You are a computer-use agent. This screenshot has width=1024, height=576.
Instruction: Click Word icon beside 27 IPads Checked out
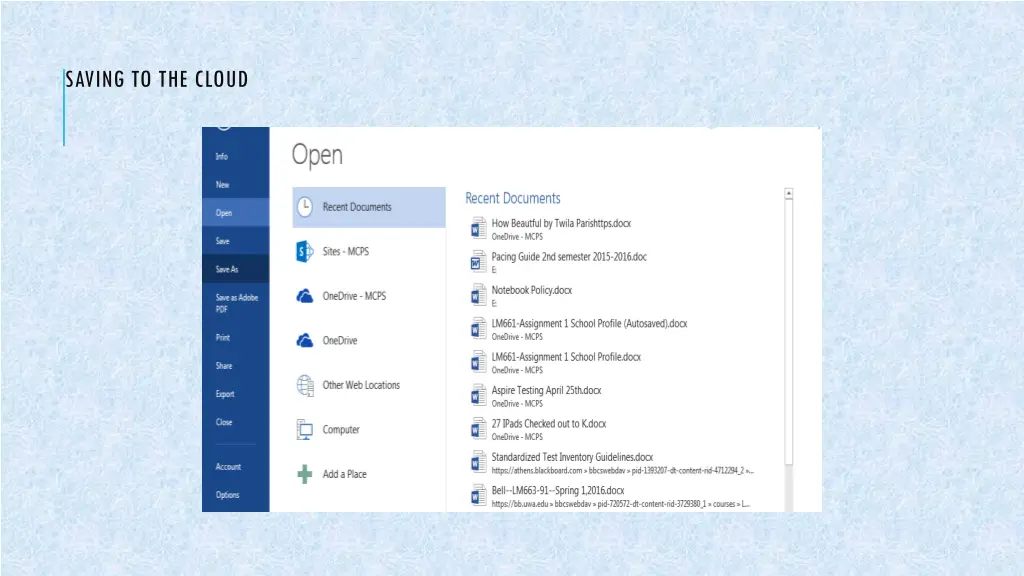[x=479, y=429]
